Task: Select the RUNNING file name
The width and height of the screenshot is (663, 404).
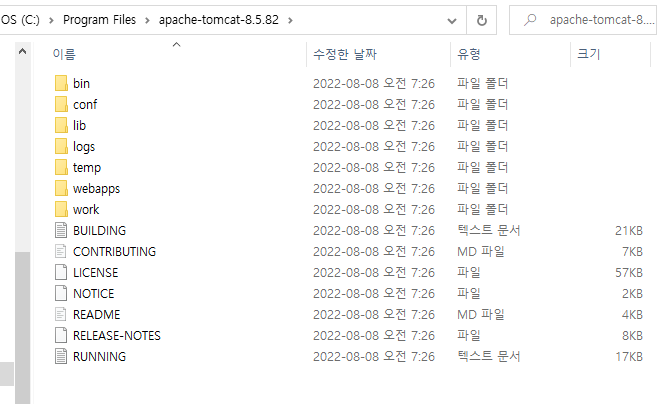Action: click(x=99, y=356)
